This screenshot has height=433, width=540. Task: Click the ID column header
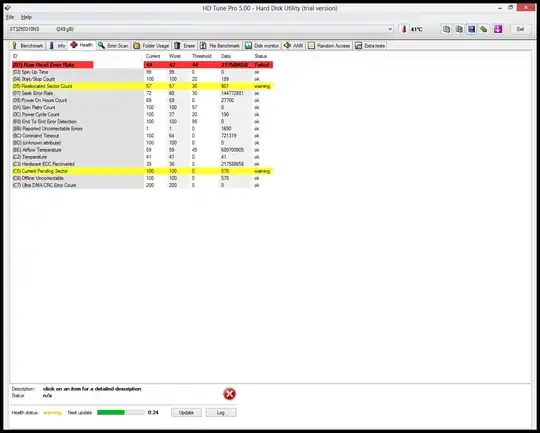(x=15, y=56)
